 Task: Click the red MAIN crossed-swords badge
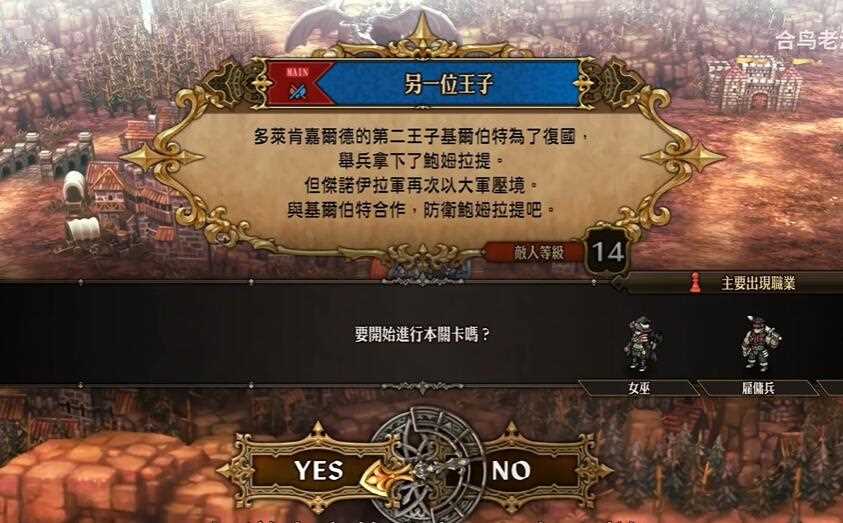(297, 84)
